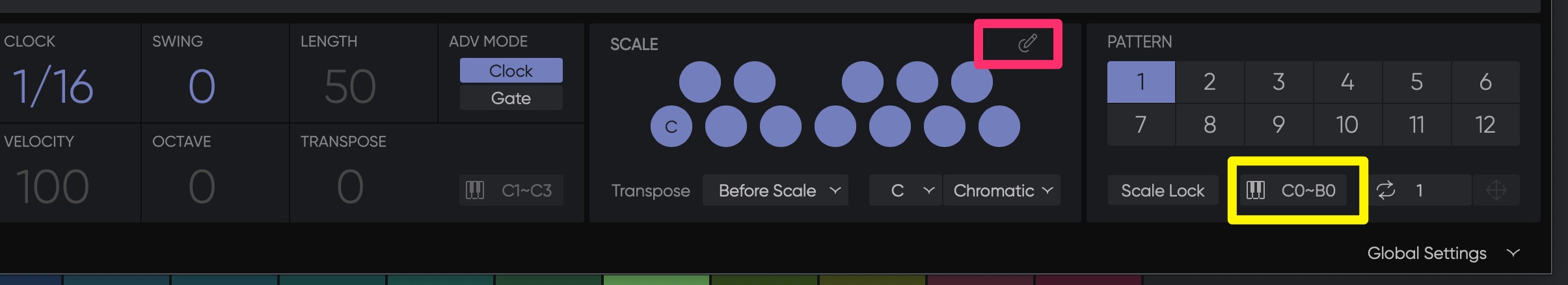This screenshot has height=285, width=1568.
Task: Click the scale edit pencil icon
Action: click(x=1027, y=44)
